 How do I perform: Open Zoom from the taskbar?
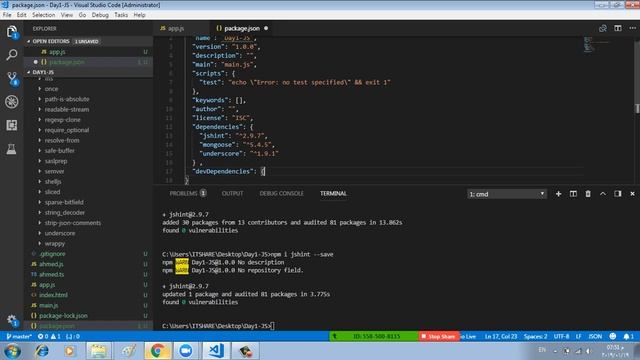click(186, 351)
